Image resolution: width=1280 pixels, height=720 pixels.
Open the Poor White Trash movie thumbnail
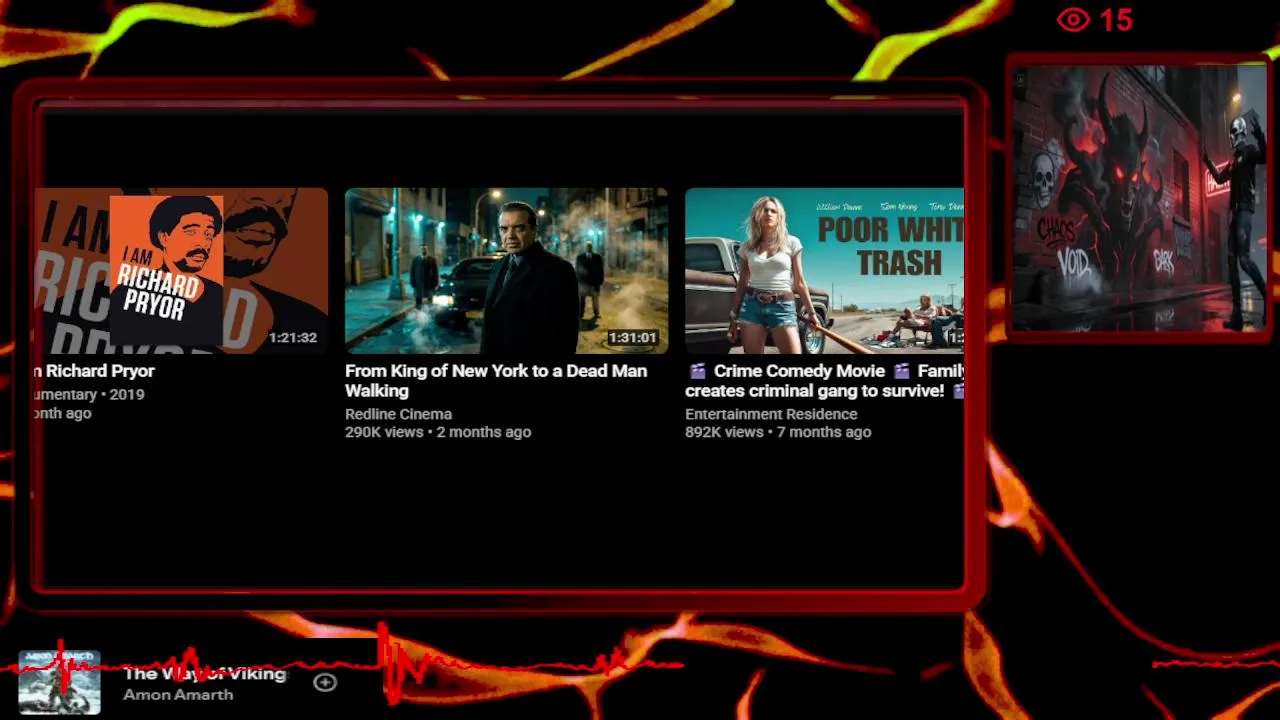click(x=824, y=270)
